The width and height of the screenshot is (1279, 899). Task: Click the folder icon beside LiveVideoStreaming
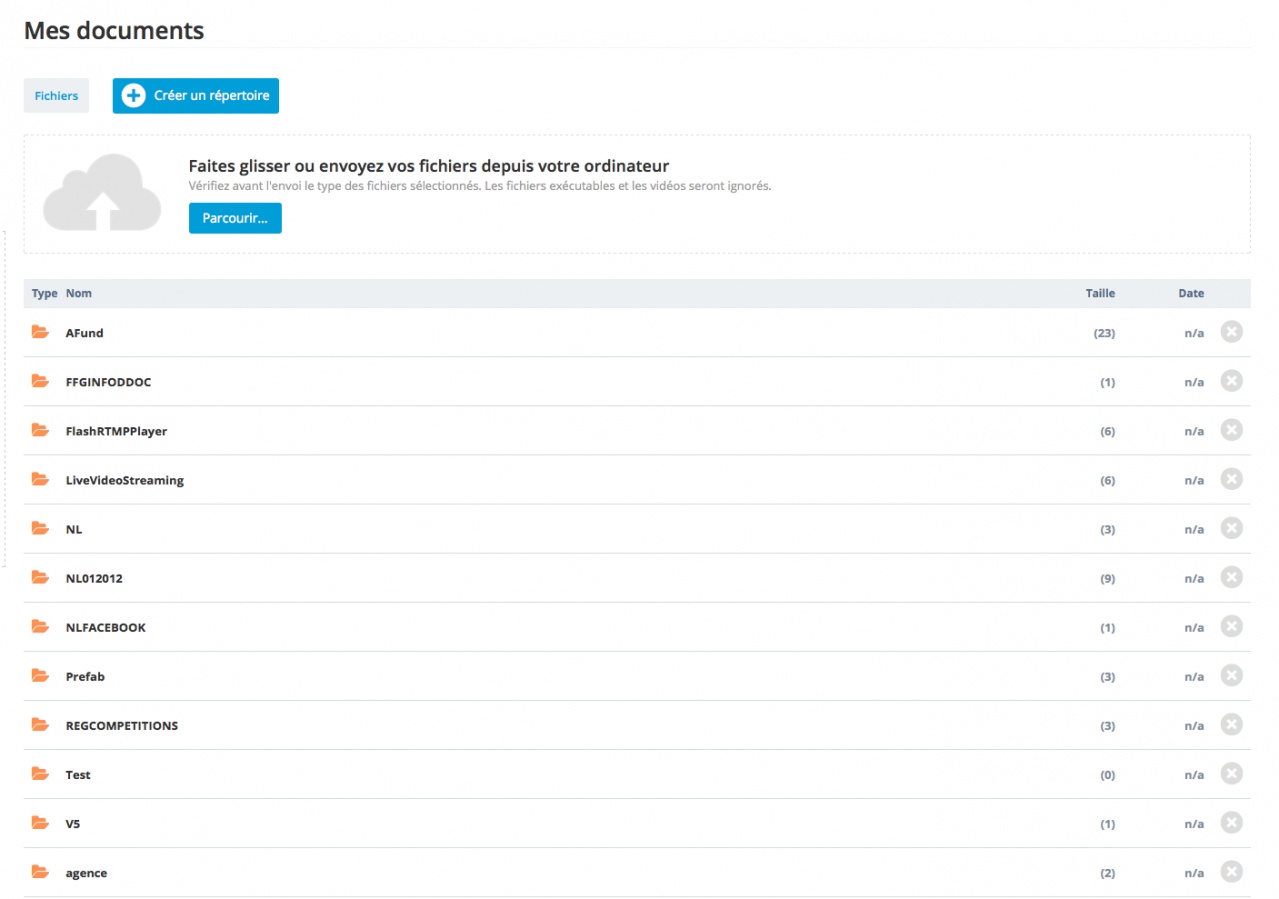[40, 479]
